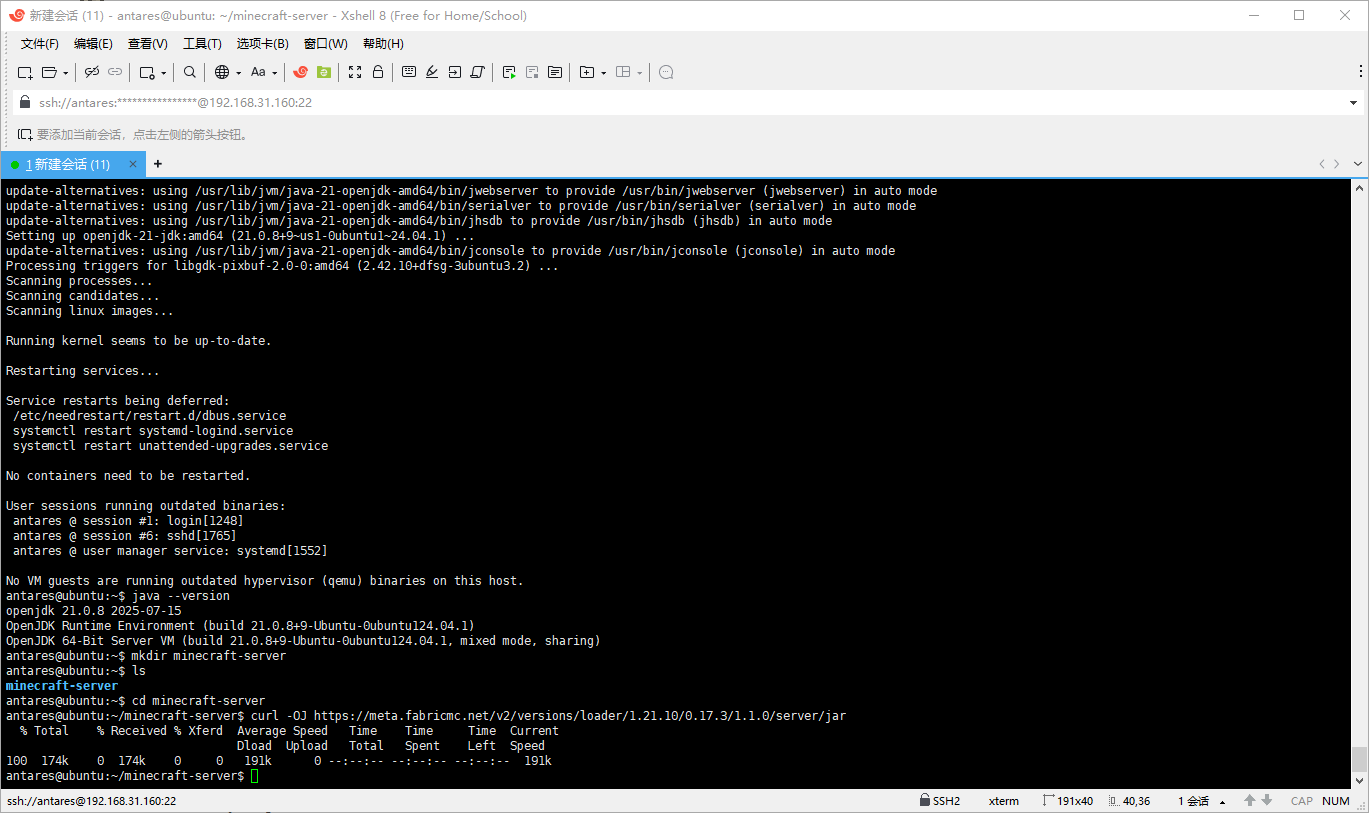The width and height of the screenshot is (1369, 813).
Task: Open the on-screen keyboard mapping icon
Action: pyautogui.click(x=409, y=72)
